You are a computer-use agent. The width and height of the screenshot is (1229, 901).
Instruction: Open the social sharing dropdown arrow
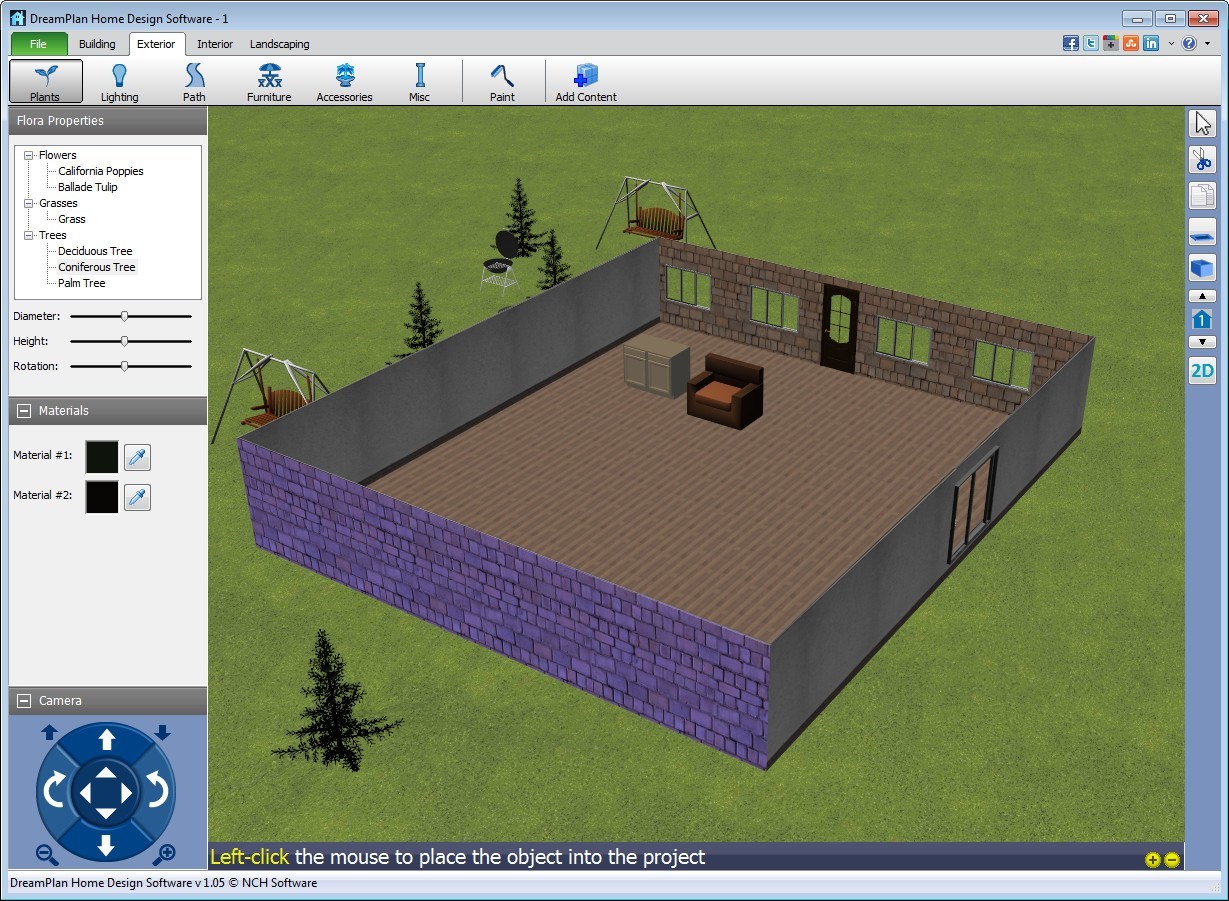point(1171,44)
